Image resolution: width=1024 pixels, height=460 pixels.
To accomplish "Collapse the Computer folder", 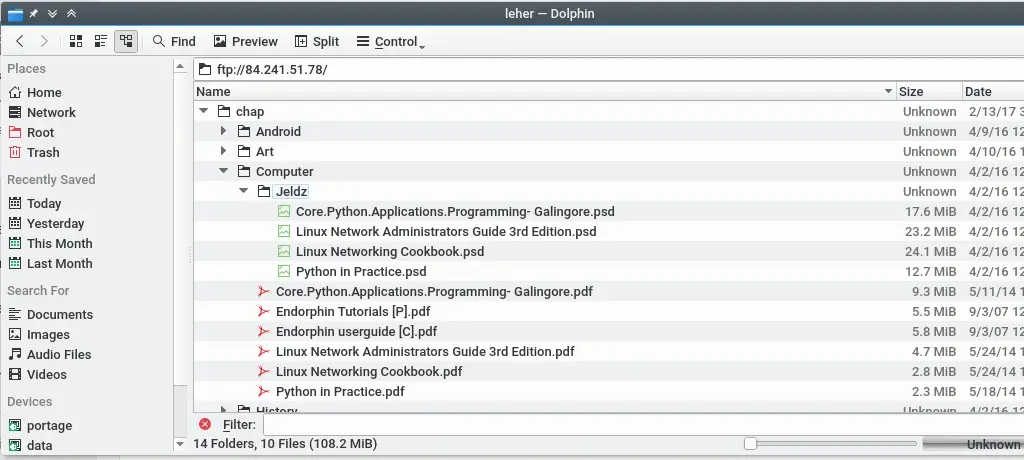I will 223,171.
